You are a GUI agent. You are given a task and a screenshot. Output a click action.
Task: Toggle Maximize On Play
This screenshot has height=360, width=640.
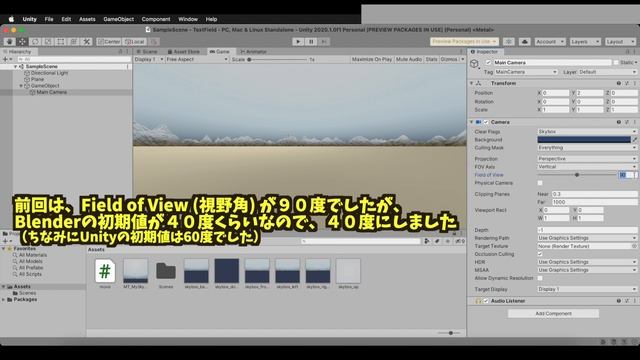pos(371,60)
